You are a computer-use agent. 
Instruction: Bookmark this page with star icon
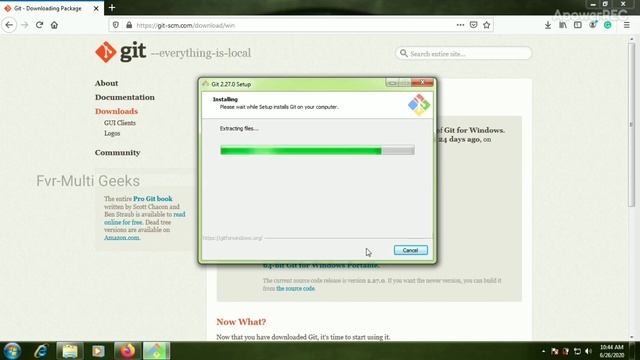(487, 25)
